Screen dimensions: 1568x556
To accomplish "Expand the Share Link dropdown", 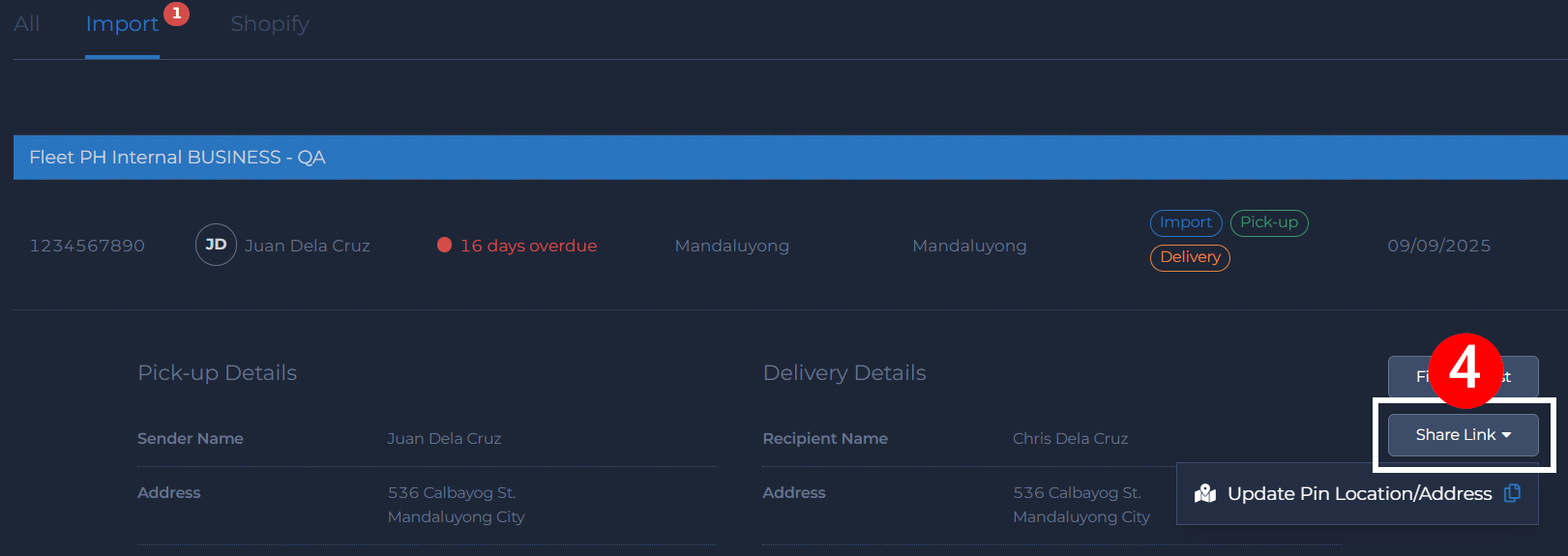I will [1463, 435].
